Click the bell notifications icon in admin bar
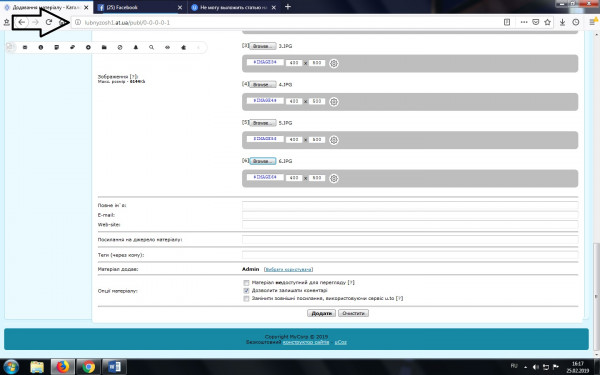The width and height of the screenshot is (600, 375). click(x=135, y=47)
